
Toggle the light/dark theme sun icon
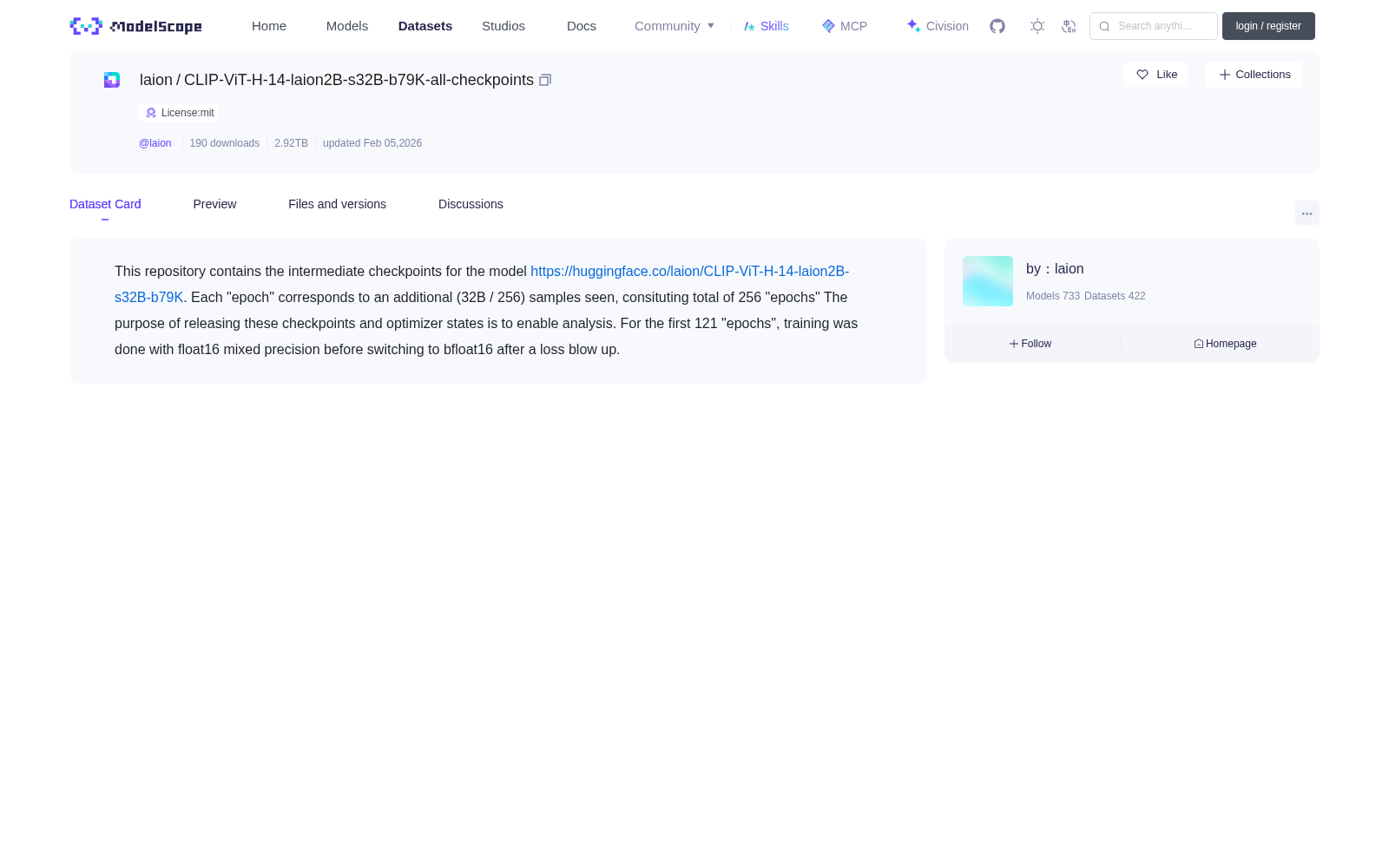[x=1037, y=26]
